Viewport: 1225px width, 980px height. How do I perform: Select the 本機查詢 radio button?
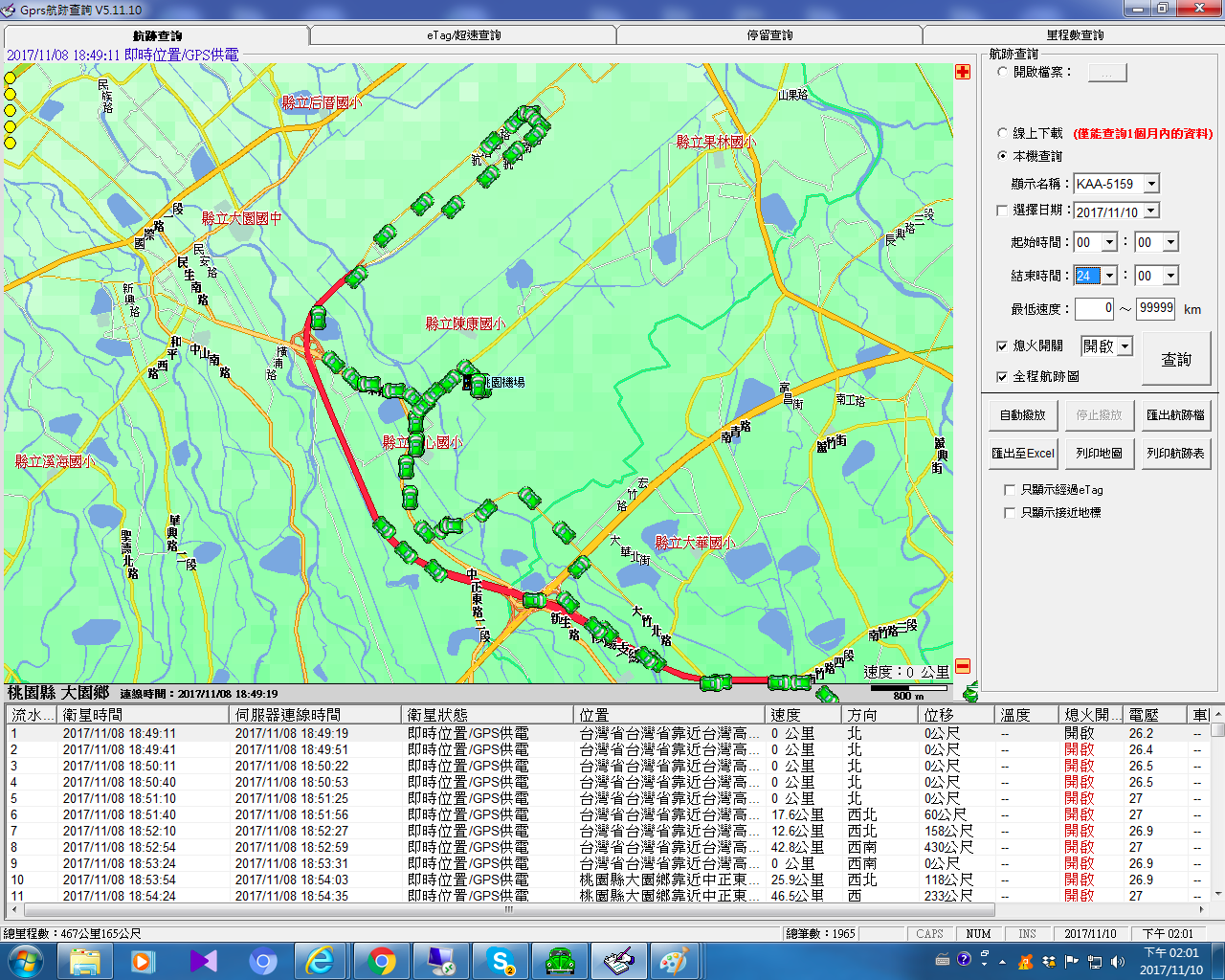click(1003, 156)
